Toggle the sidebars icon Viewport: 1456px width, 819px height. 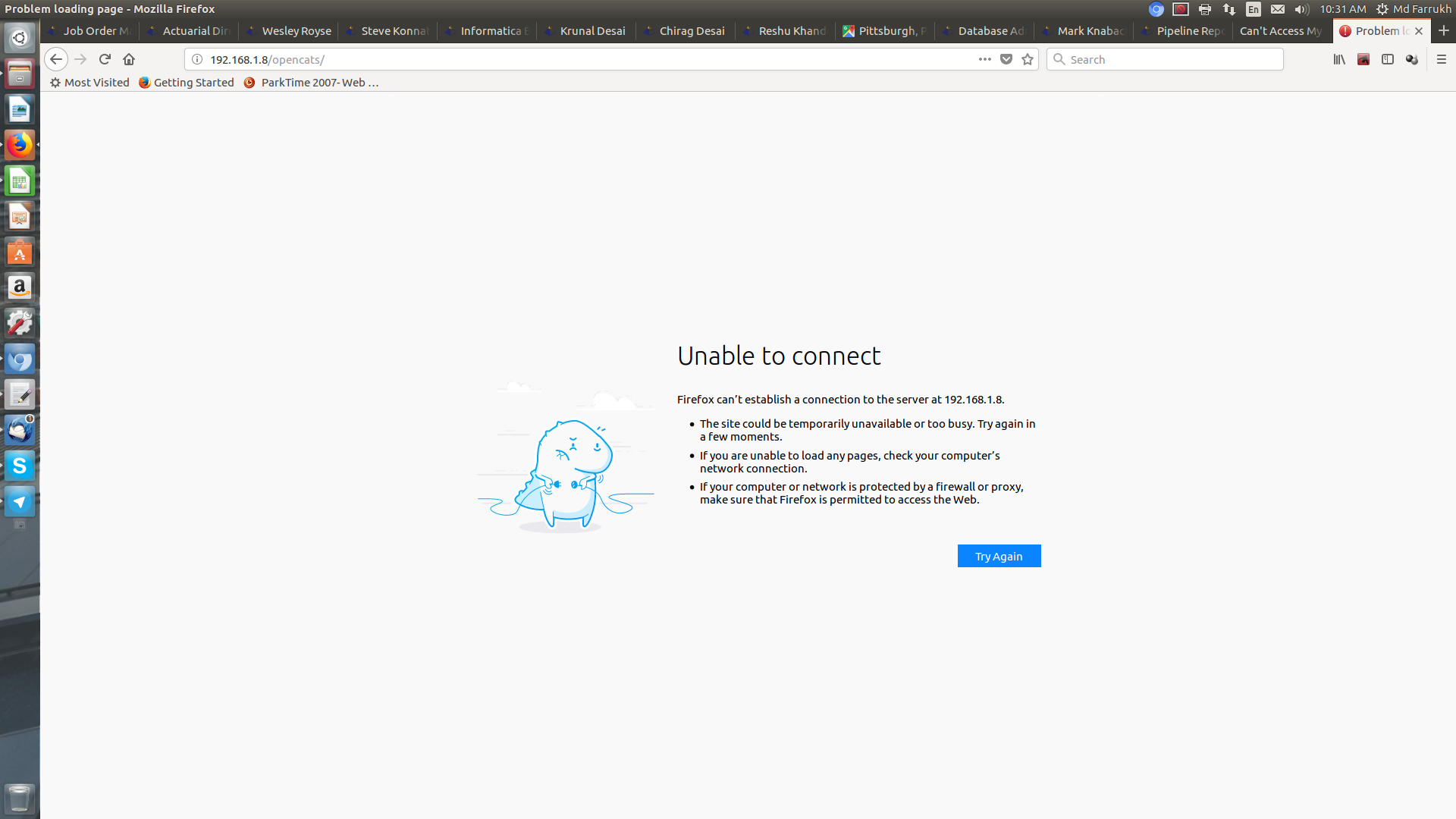pyautogui.click(x=1388, y=59)
